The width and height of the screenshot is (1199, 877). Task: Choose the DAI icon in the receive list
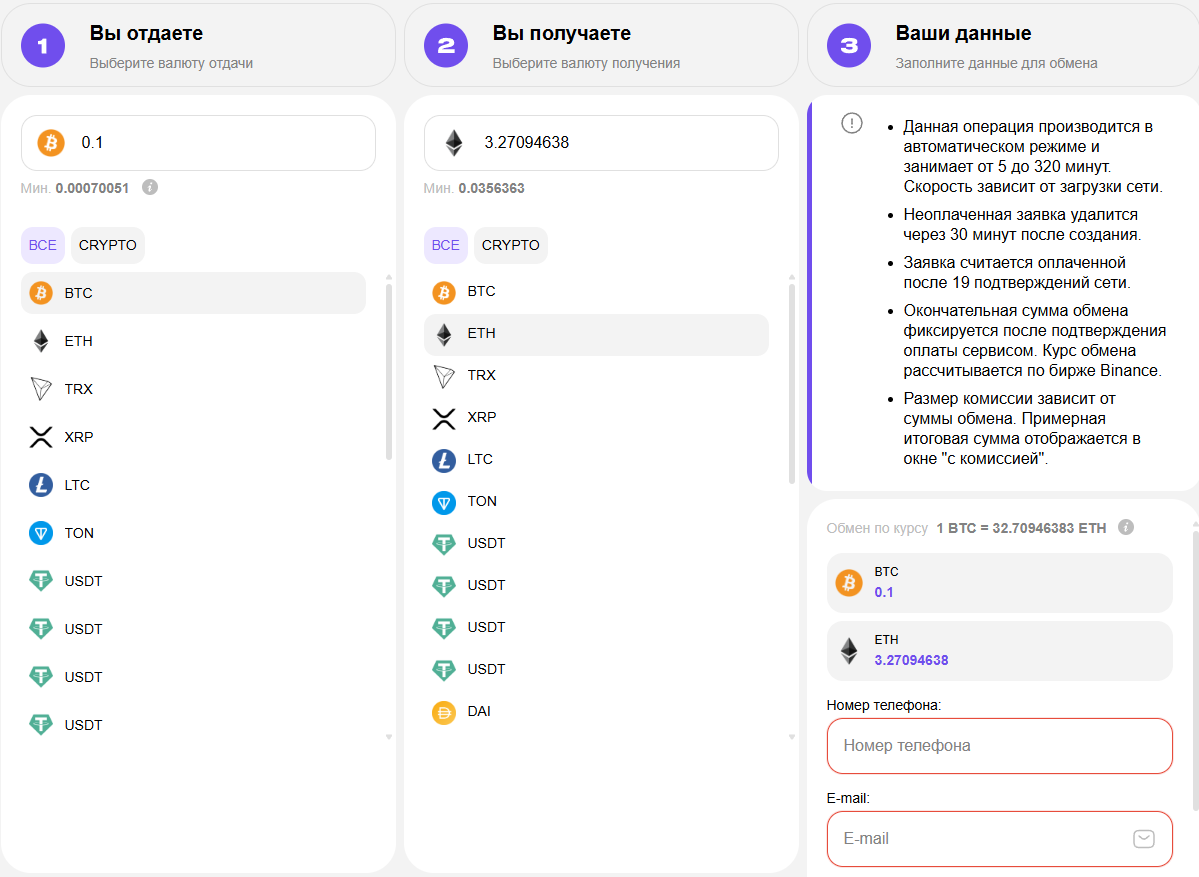[x=444, y=711]
